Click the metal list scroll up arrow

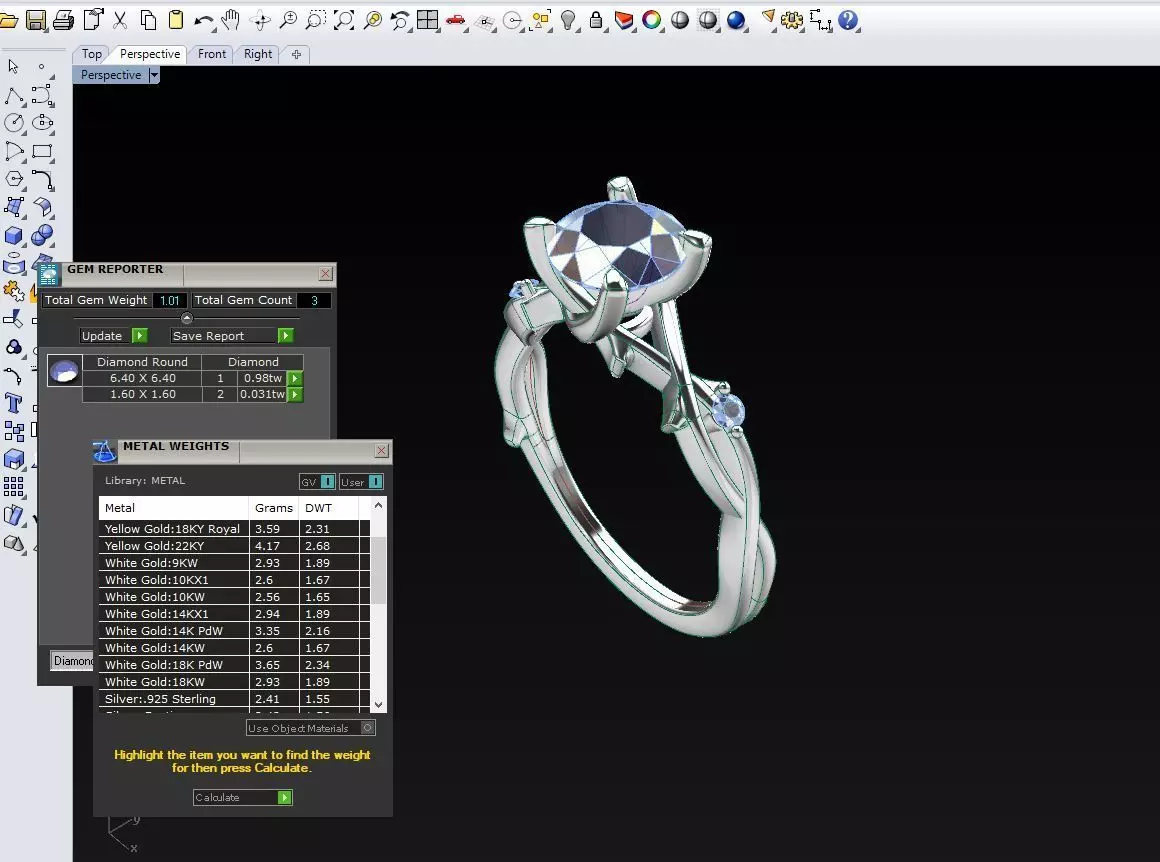(x=378, y=505)
